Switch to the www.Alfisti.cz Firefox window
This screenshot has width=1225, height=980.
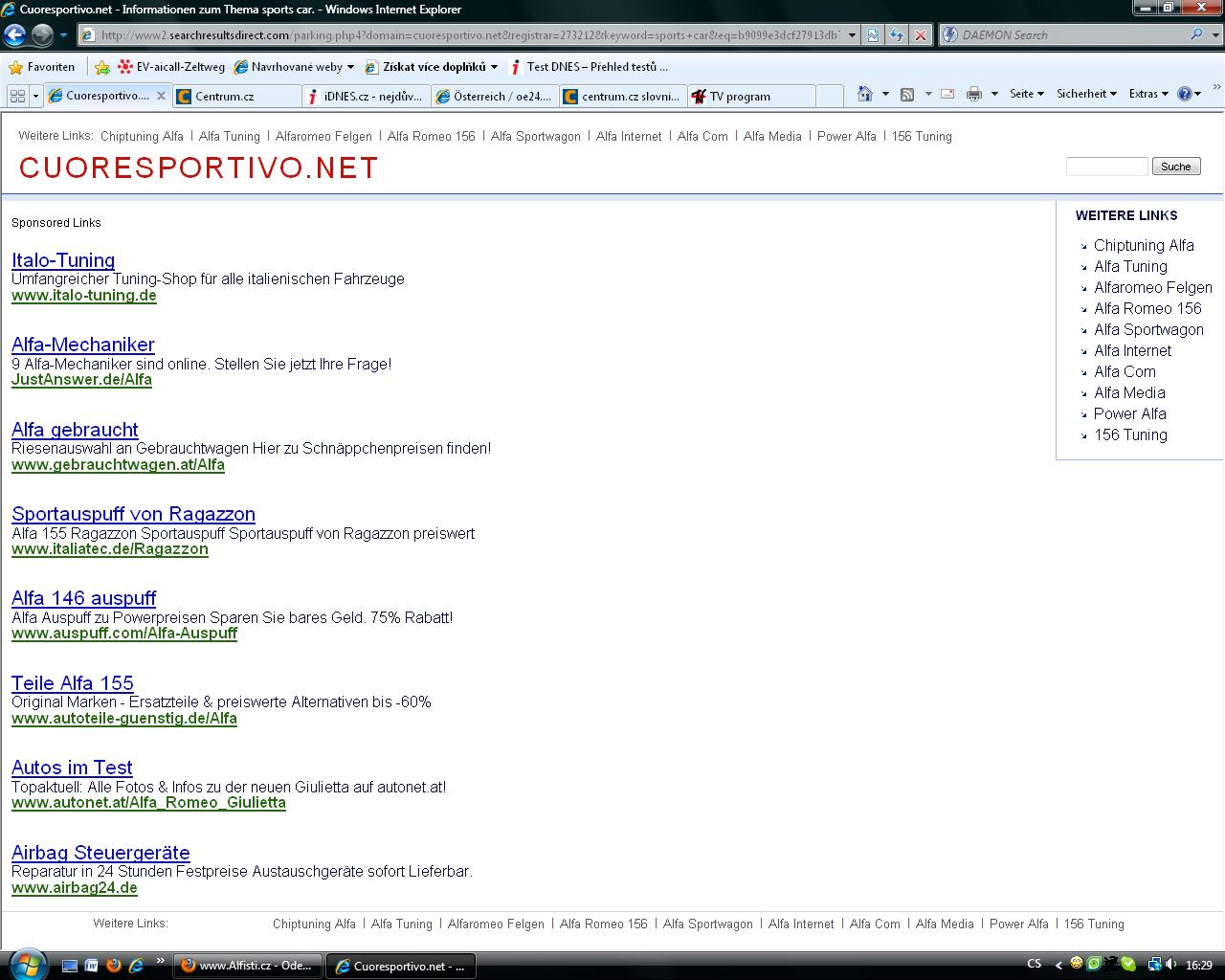coord(249,966)
